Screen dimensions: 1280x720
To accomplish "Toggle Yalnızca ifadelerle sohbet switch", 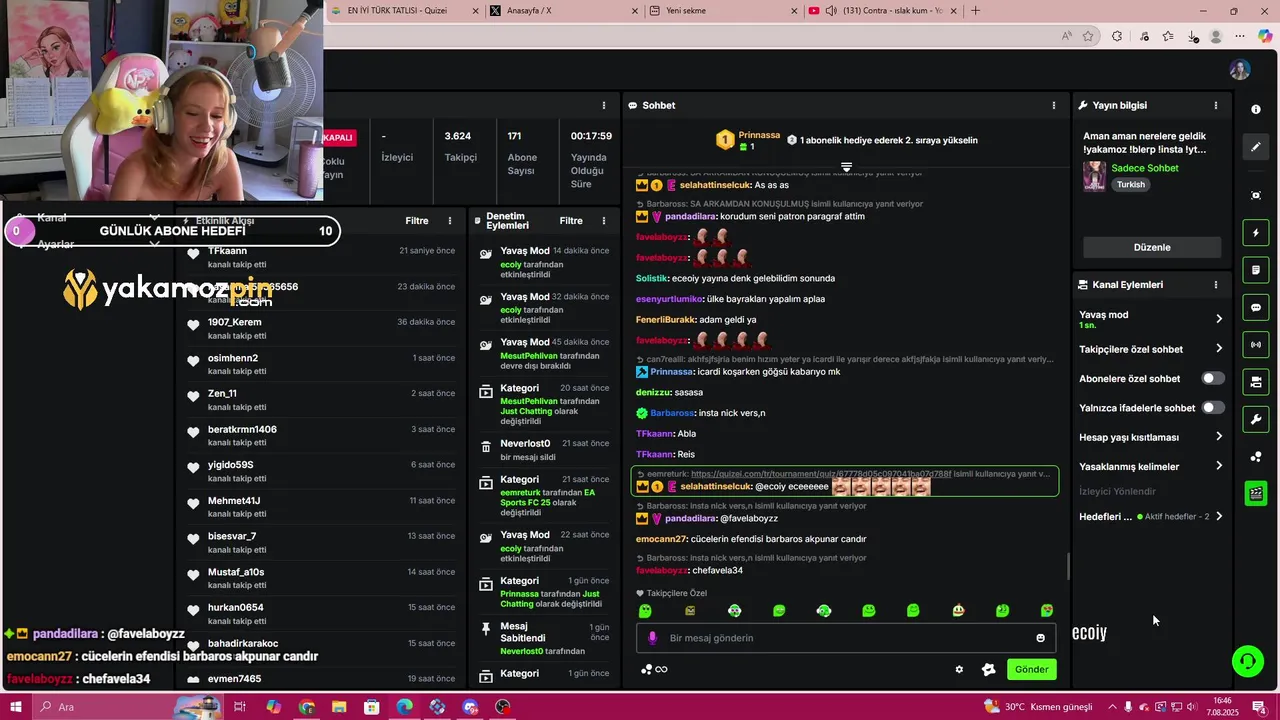I will pos(1212,408).
